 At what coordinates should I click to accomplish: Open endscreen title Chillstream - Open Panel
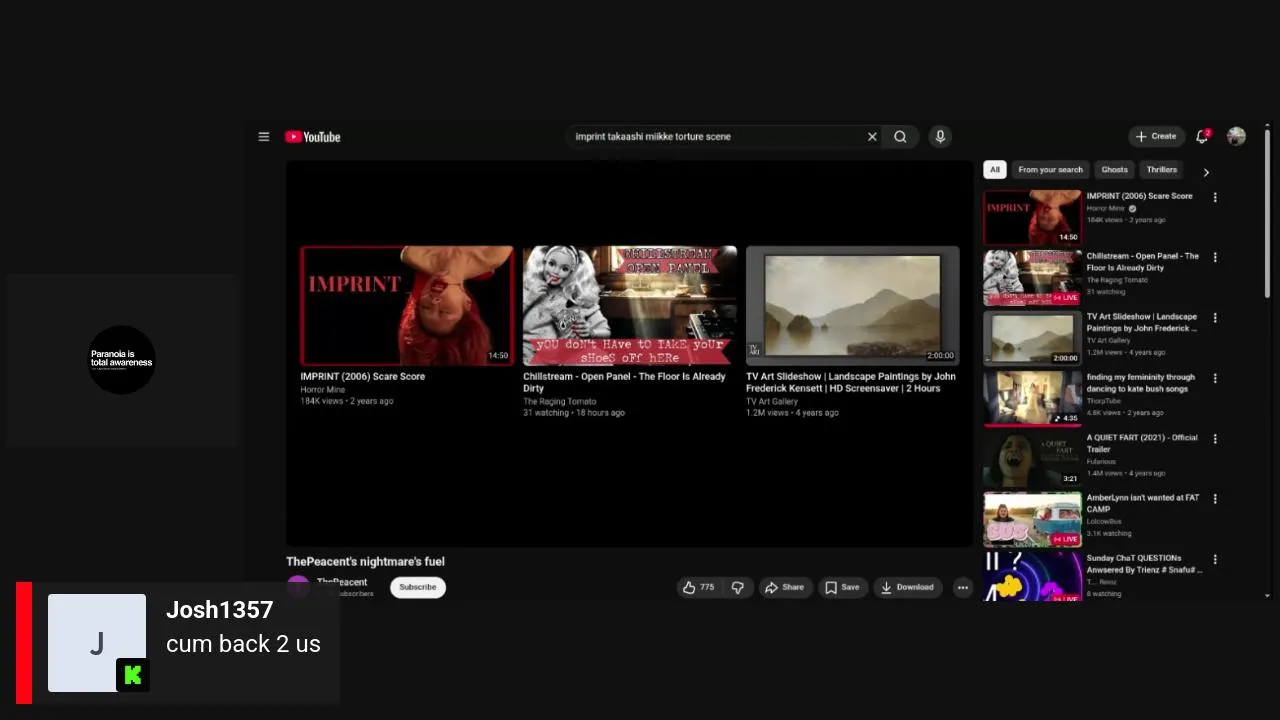(624, 383)
